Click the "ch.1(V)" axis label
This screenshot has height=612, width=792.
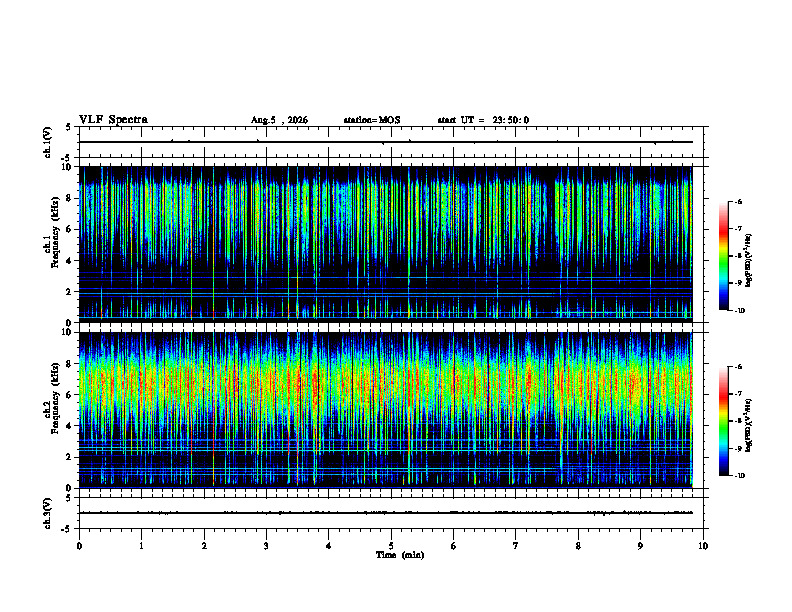[47, 142]
